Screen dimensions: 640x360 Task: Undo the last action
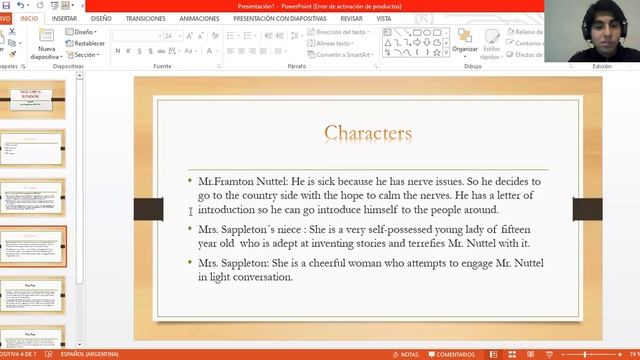(x=20, y=6)
